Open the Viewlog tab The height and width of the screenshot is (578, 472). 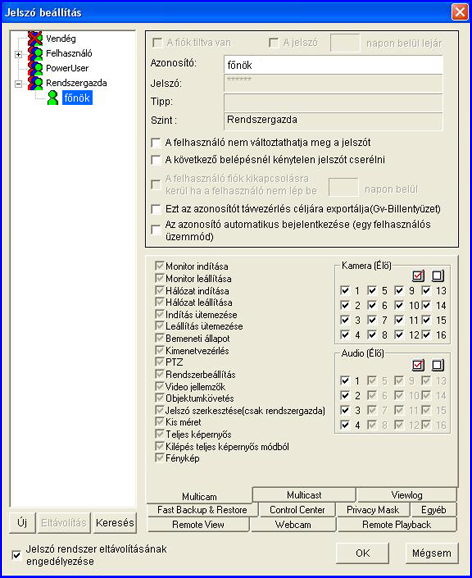pyautogui.click(x=407, y=495)
